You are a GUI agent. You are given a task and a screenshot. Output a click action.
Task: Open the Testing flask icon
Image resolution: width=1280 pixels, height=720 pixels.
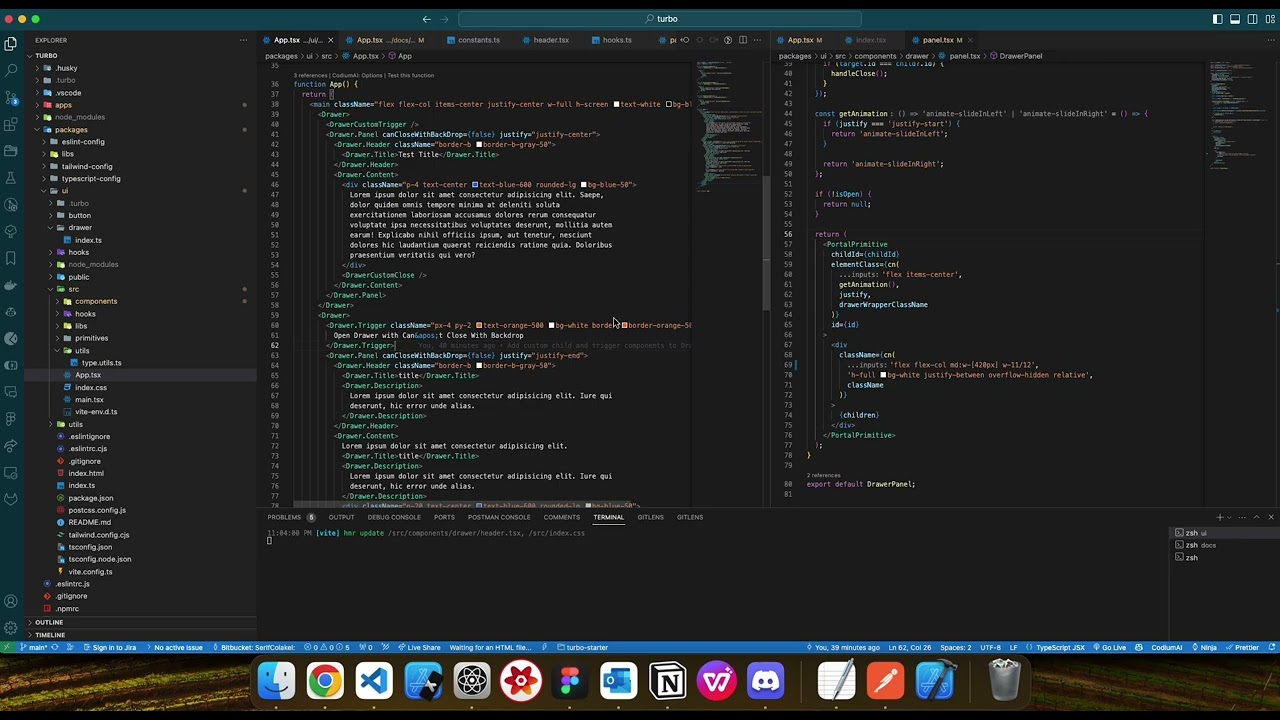[x=11, y=178]
